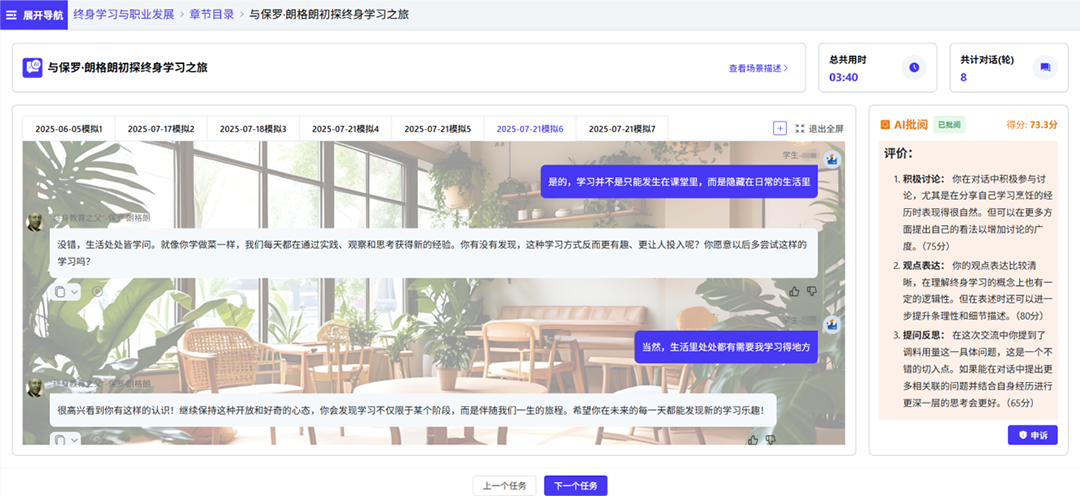Switch to the 2025-07-18模拟3 tab
Viewport: 1080px width, 496px height.
click(253, 129)
